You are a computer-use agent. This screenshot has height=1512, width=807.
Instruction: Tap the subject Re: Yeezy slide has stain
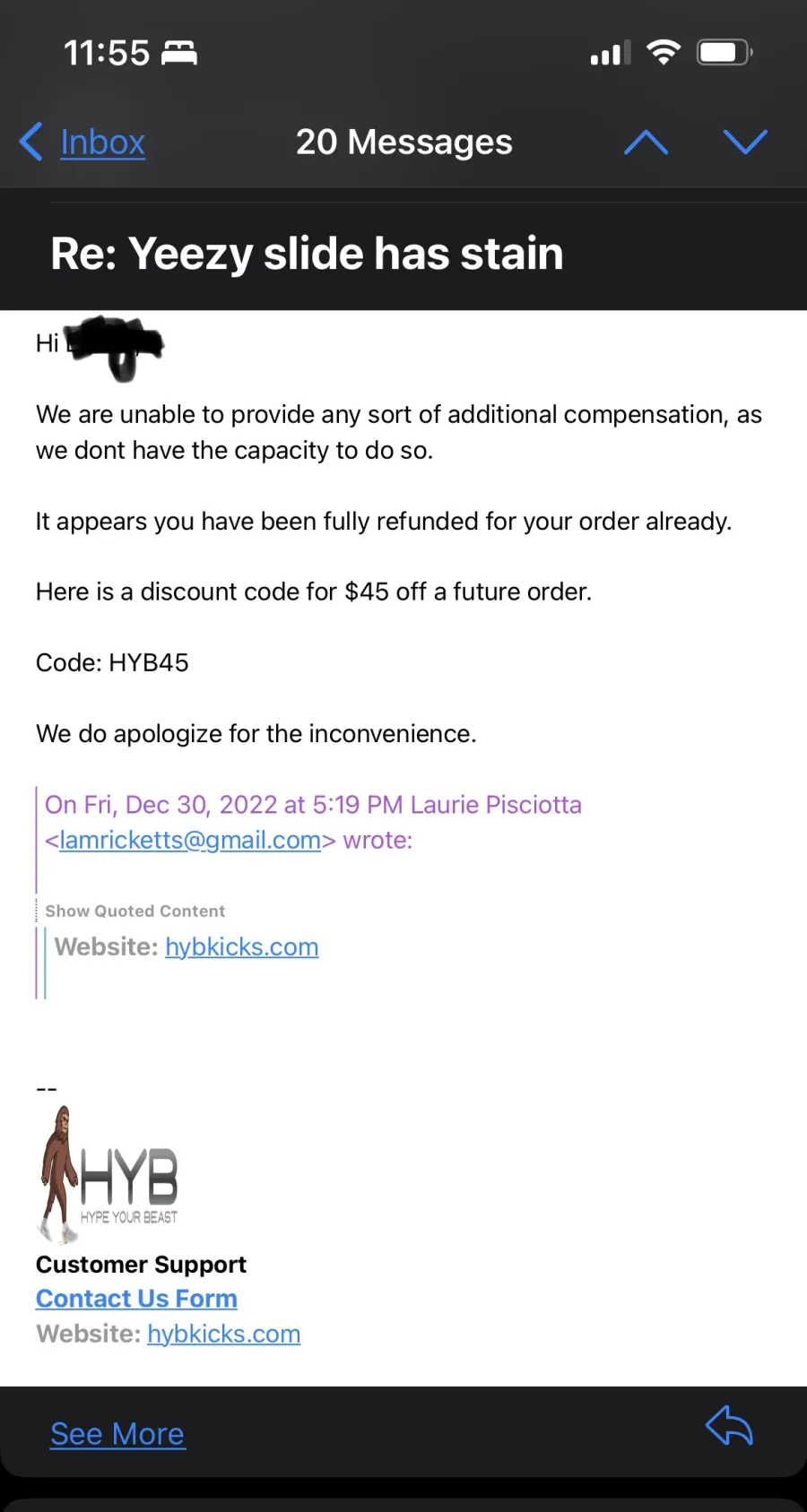click(308, 254)
